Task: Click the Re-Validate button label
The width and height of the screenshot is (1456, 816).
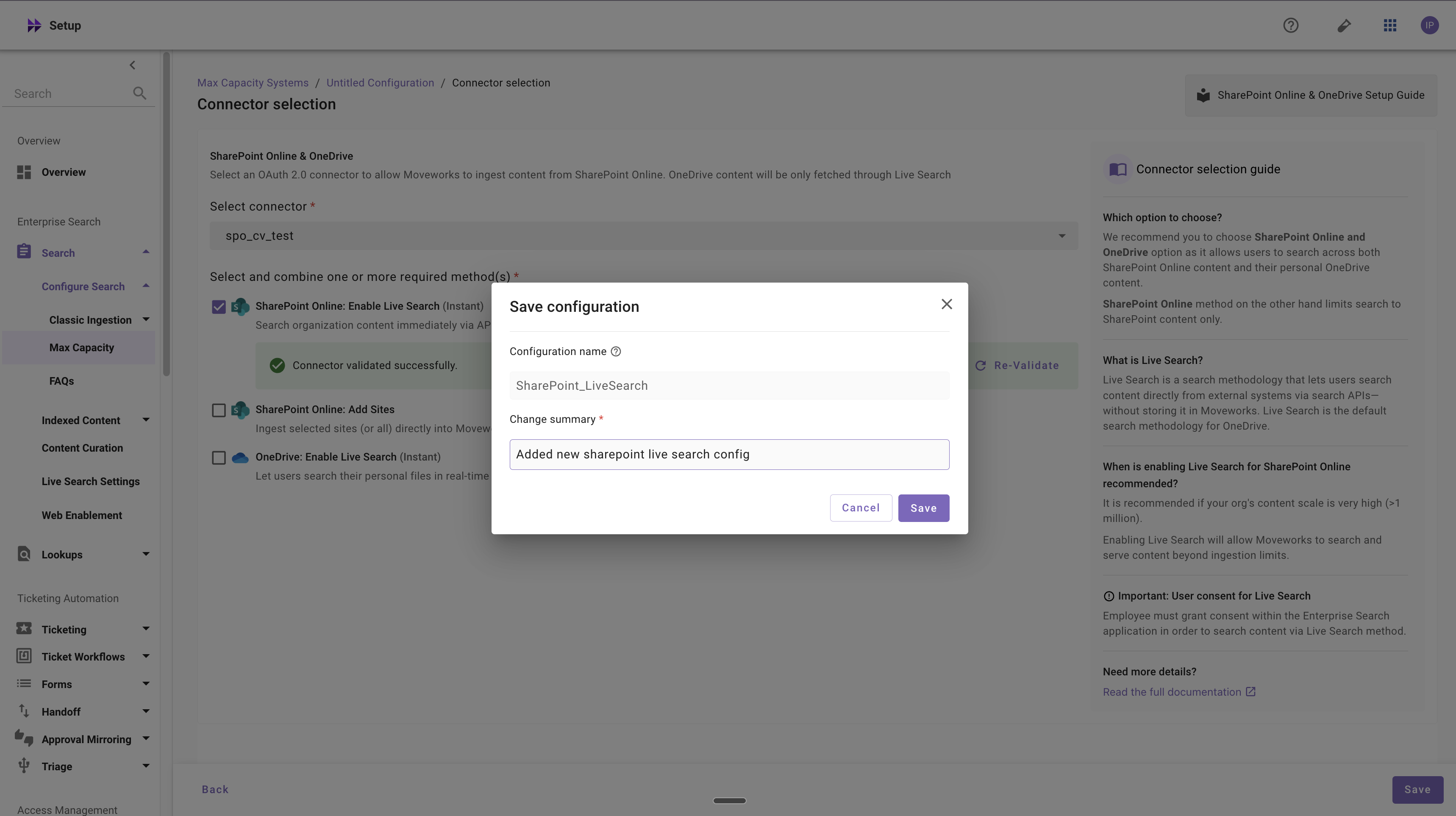Action: pos(1026,366)
